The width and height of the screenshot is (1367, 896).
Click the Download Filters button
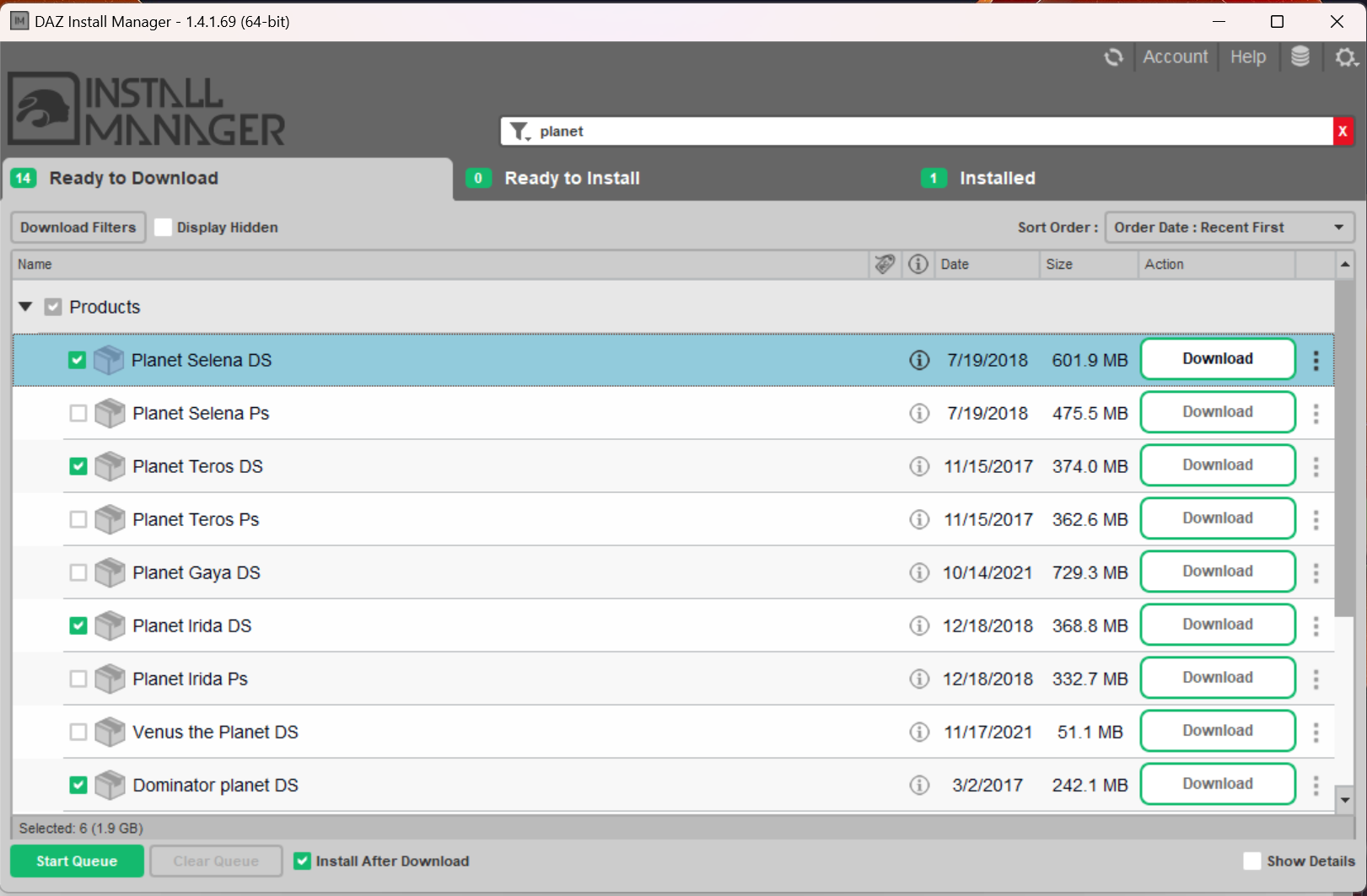[78, 228]
